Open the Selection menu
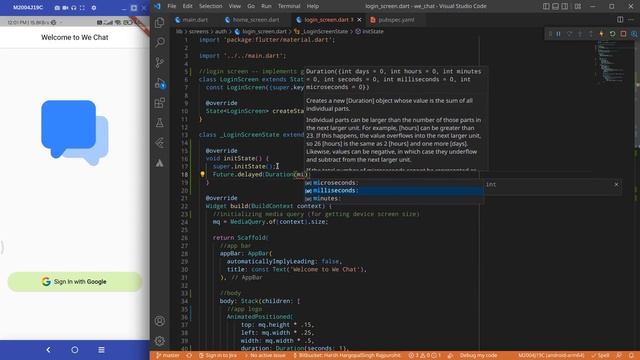The height and width of the screenshot is (360, 640). [x=211, y=6]
